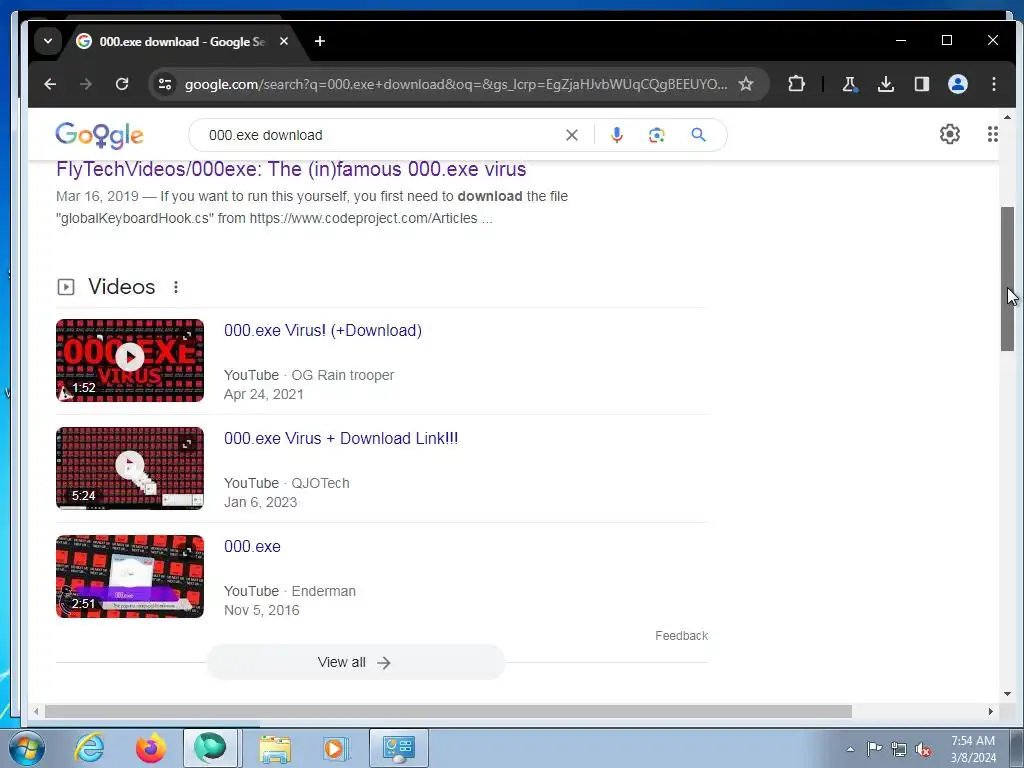Screen dimensions: 1024x768
Task: Play the 1:52 video thumbnail
Action: 130,360
